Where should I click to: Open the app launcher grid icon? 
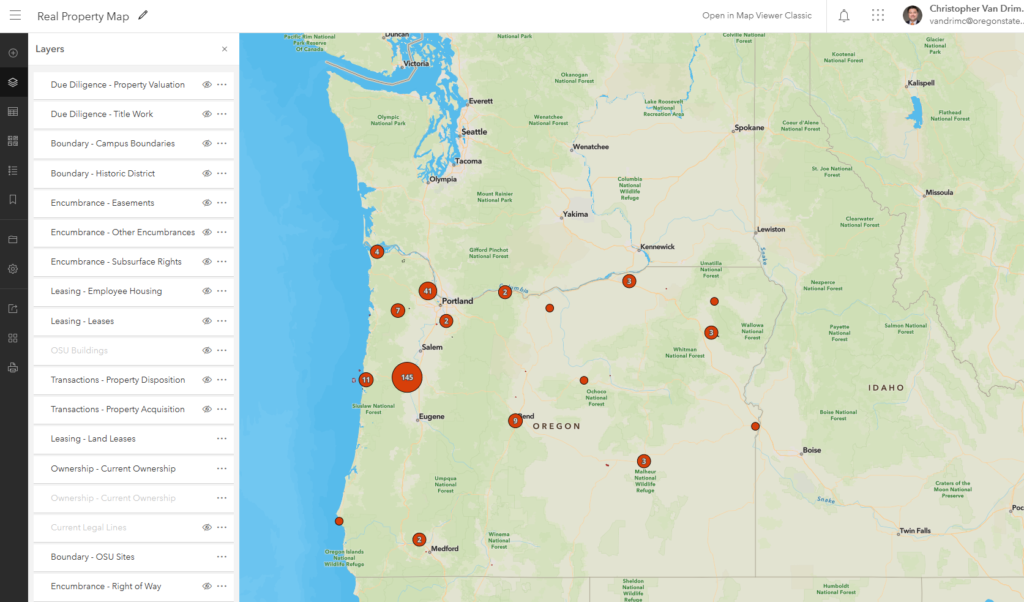point(878,16)
